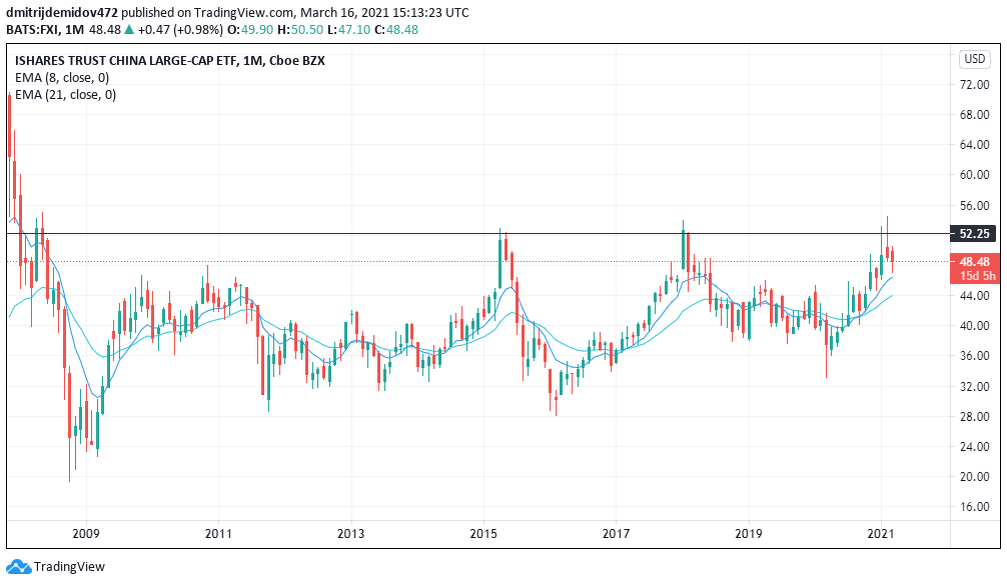Click the 44.00 price axis label
Viewport: 1007px width, 585px height.
(x=974, y=296)
